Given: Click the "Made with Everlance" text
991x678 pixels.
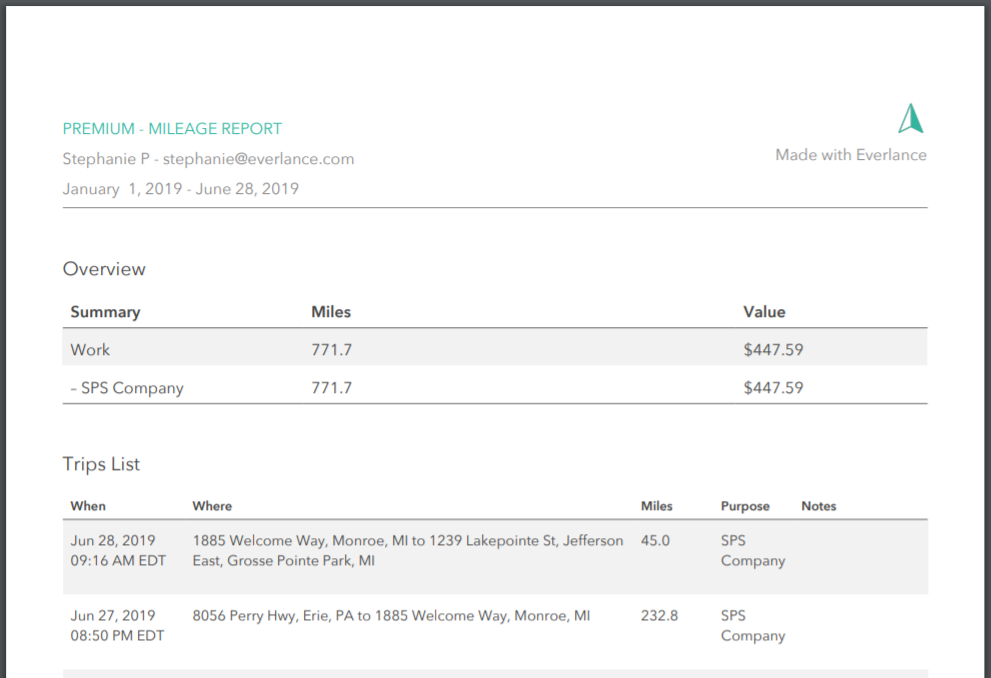Looking at the screenshot, I should pos(850,155).
